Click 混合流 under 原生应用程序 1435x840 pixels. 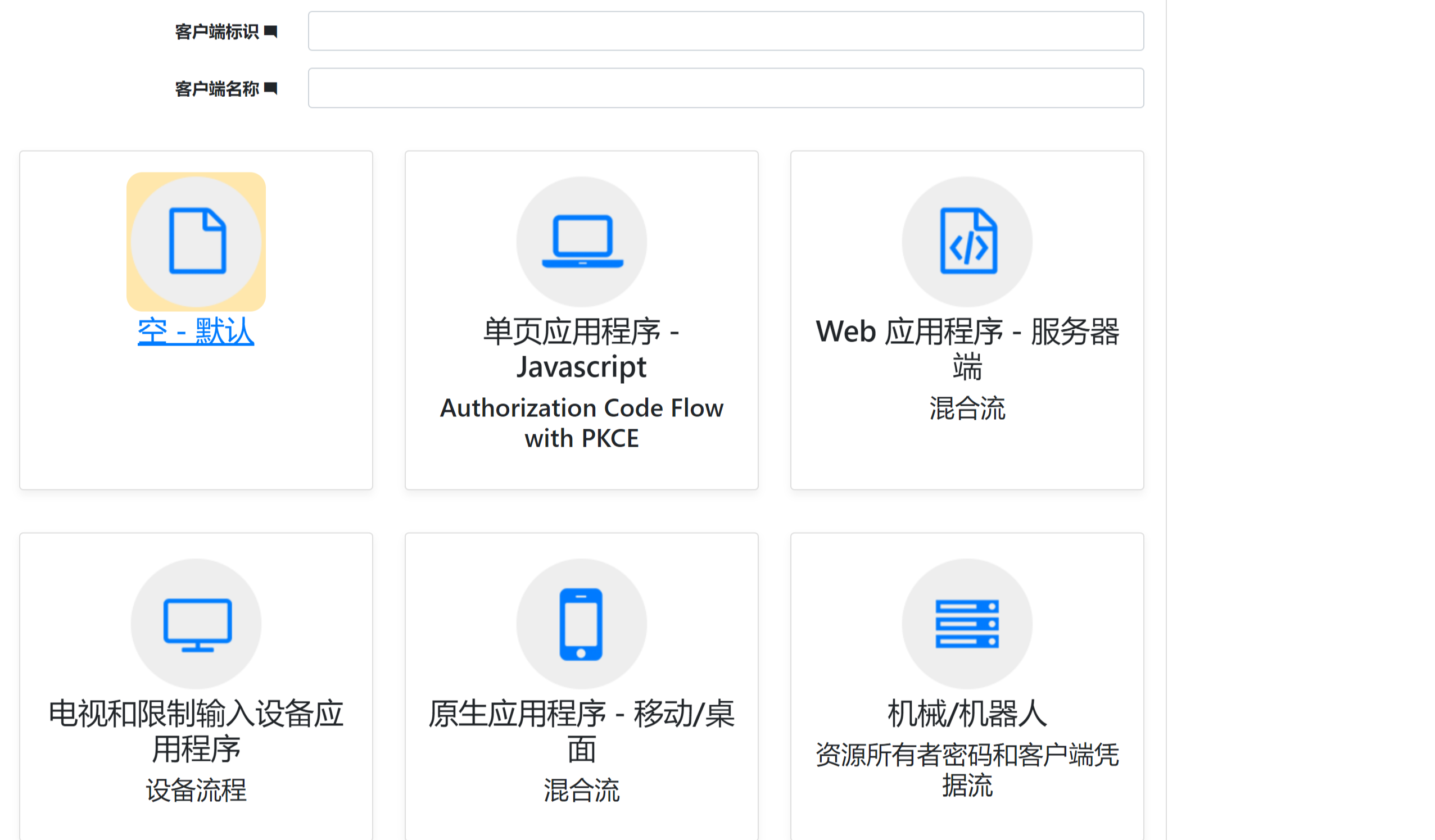[581, 791]
